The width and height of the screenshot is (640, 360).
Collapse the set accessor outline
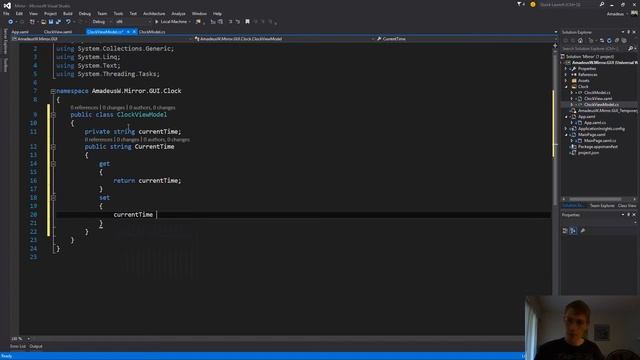[53, 198]
